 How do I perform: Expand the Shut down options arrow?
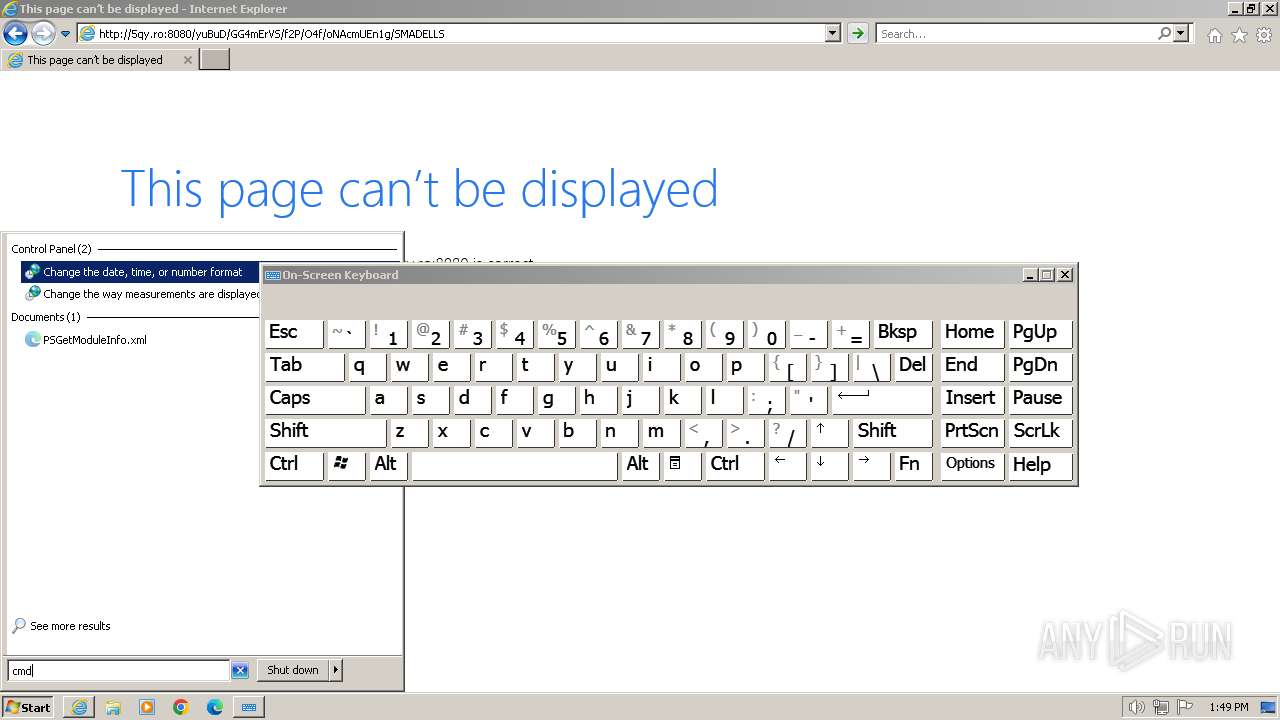pyautogui.click(x=336, y=670)
